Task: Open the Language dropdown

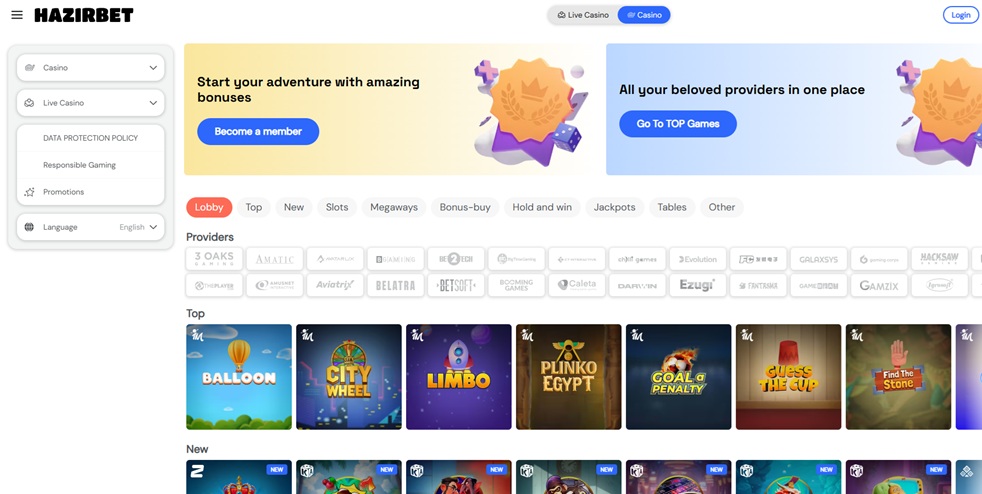Action: (x=91, y=227)
